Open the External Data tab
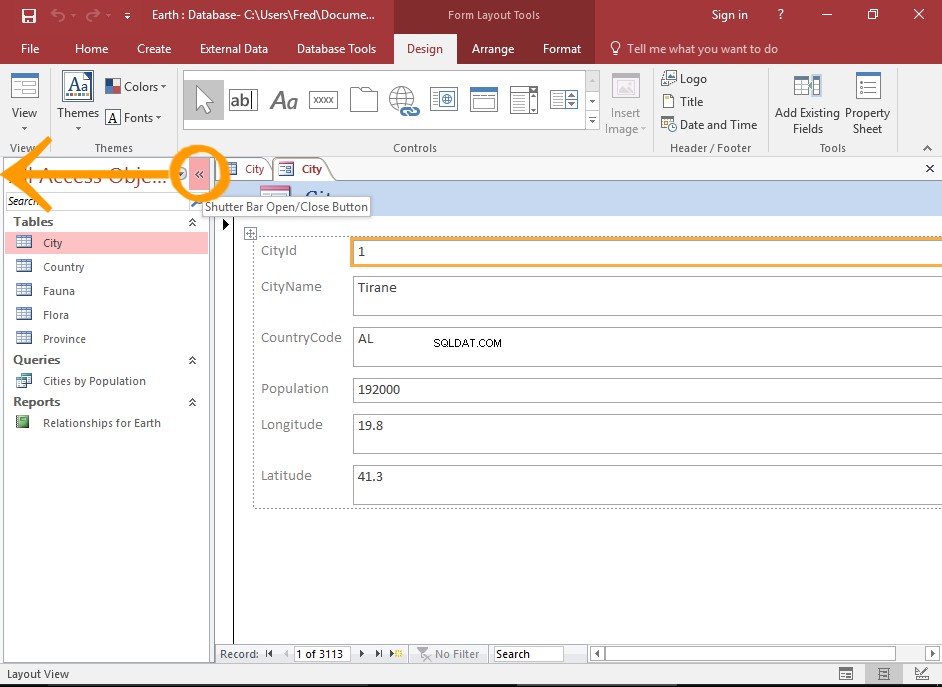The image size is (942, 687). [x=234, y=49]
